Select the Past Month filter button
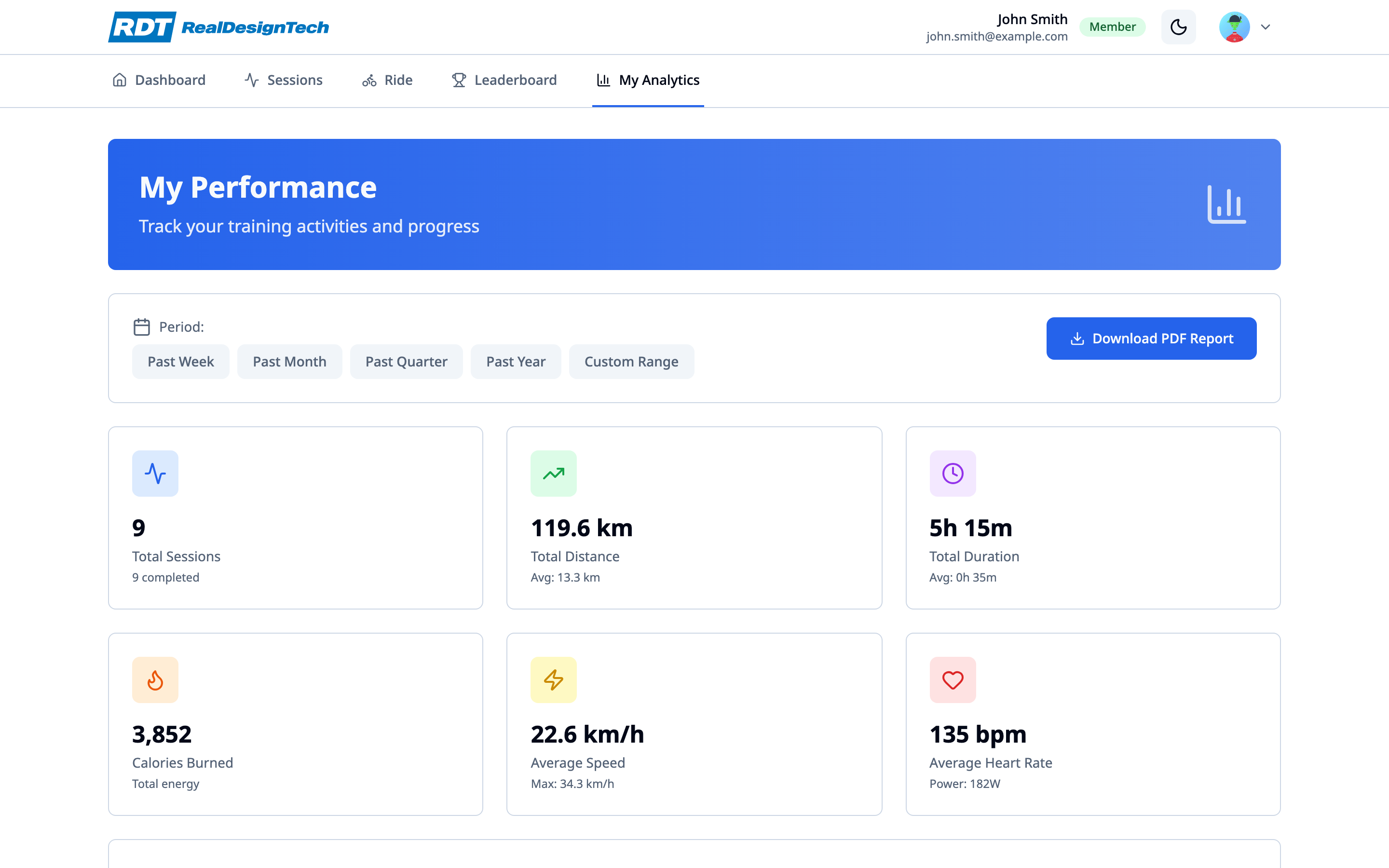Image resolution: width=1389 pixels, height=868 pixels. click(289, 361)
